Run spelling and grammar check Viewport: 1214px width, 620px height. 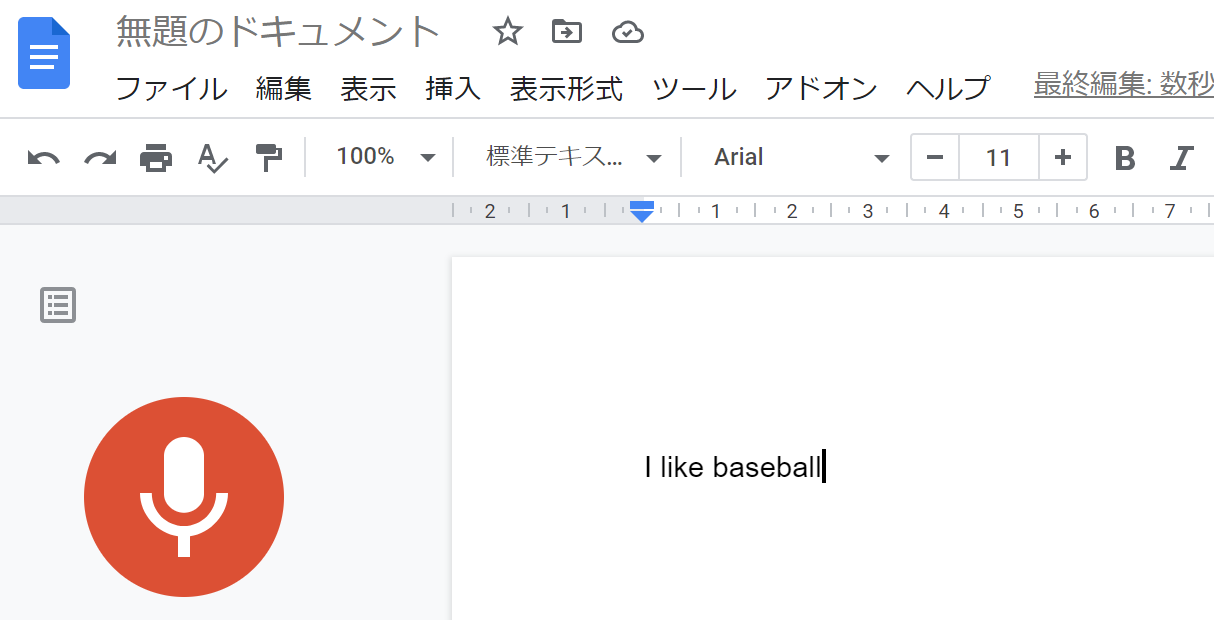click(x=212, y=158)
